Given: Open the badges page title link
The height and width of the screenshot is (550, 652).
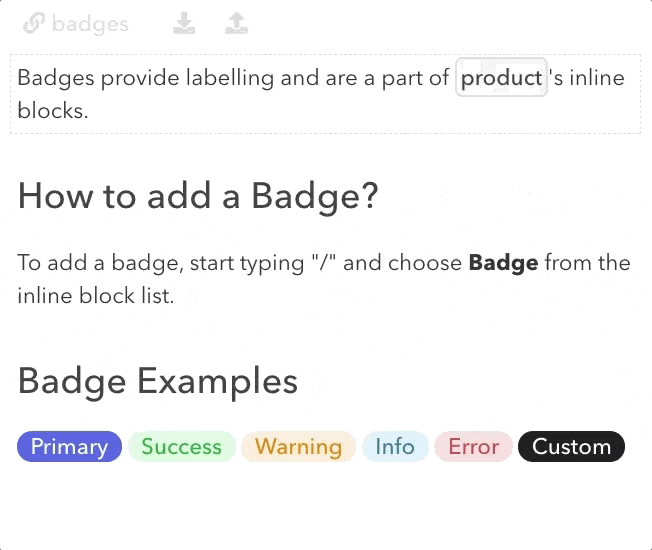Looking at the screenshot, I should point(90,24).
